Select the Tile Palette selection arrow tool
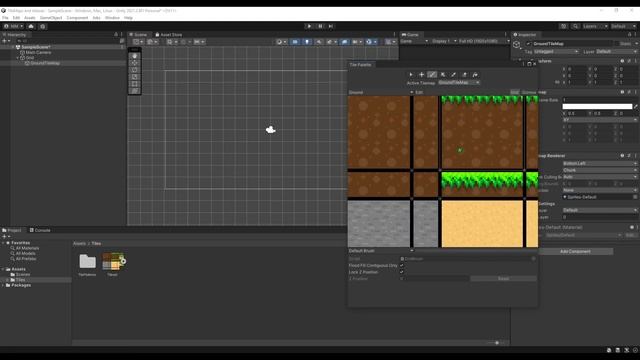Viewport: 640px width, 360px height. (411, 75)
